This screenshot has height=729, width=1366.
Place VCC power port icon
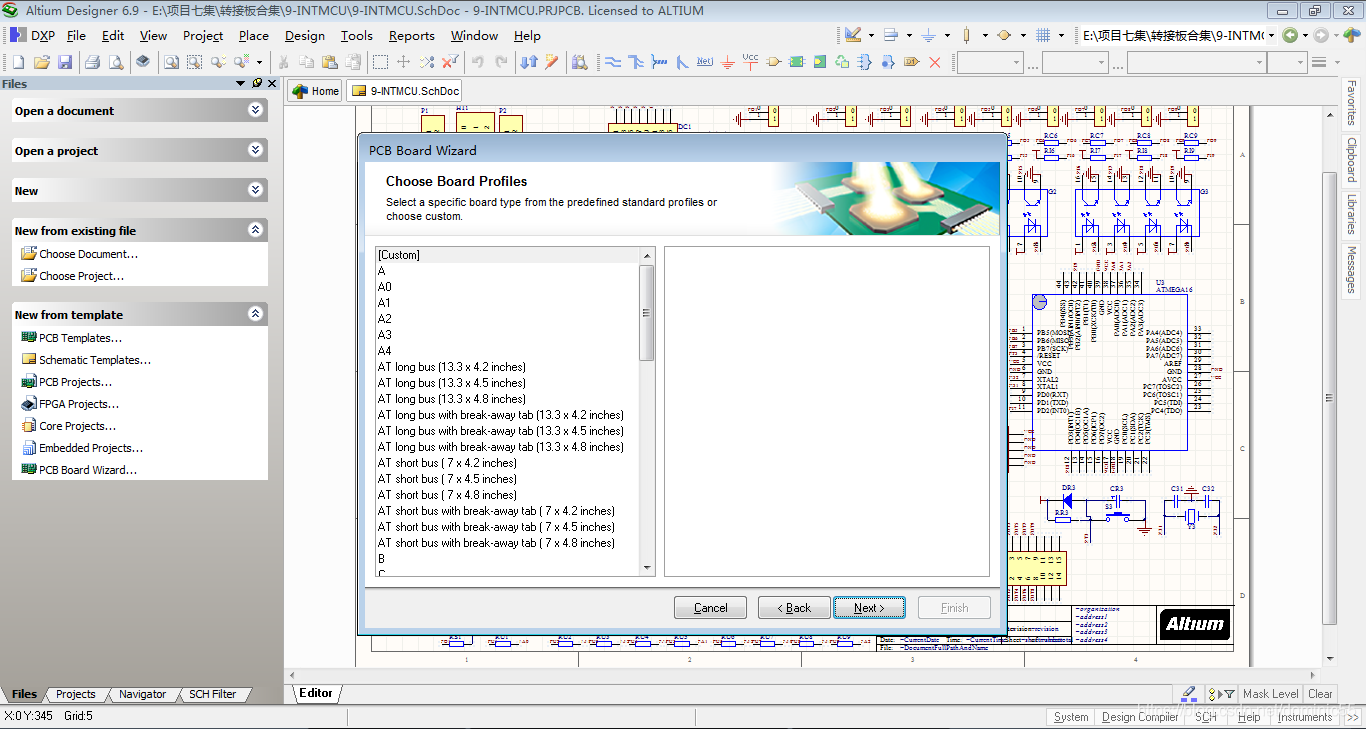point(751,62)
